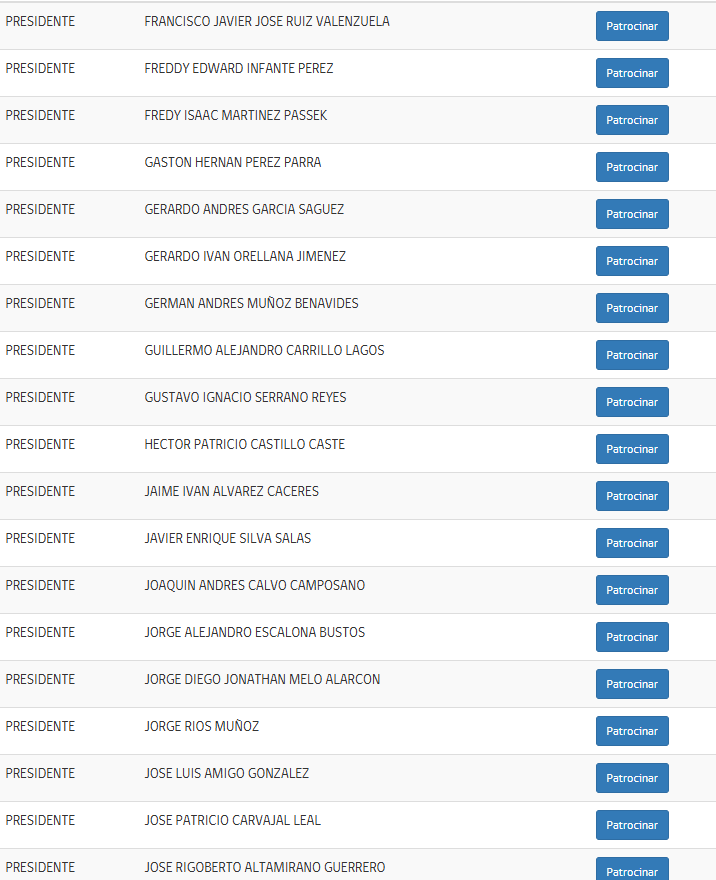
Task: Click Patrocinar for Gustavo Ignacio Serrano Reyes
Action: tap(632, 402)
